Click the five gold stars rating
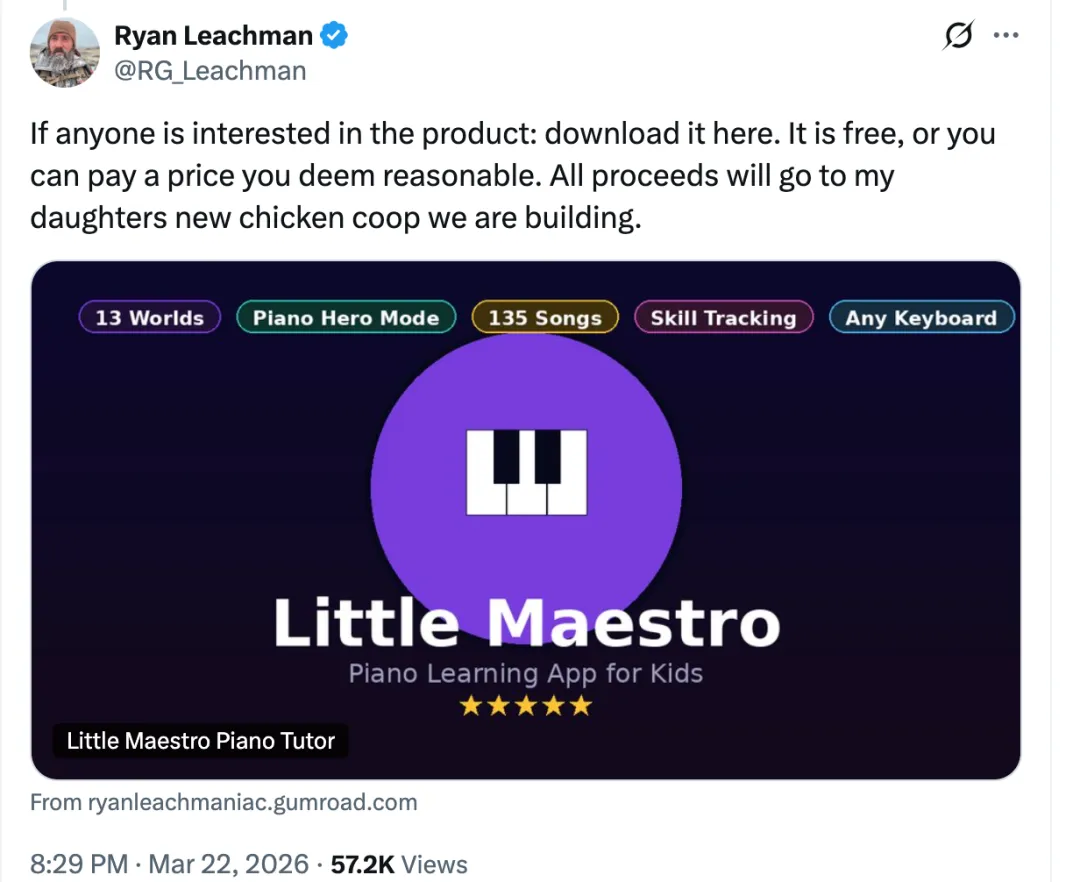 click(526, 707)
